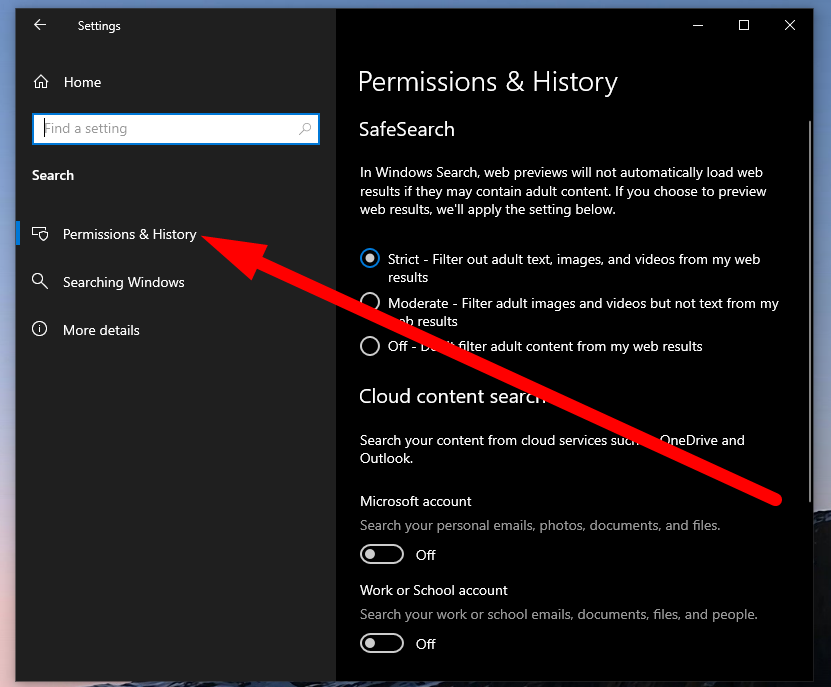This screenshot has width=831, height=687.
Task: Select the Home house icon
Action: [40, 82]
